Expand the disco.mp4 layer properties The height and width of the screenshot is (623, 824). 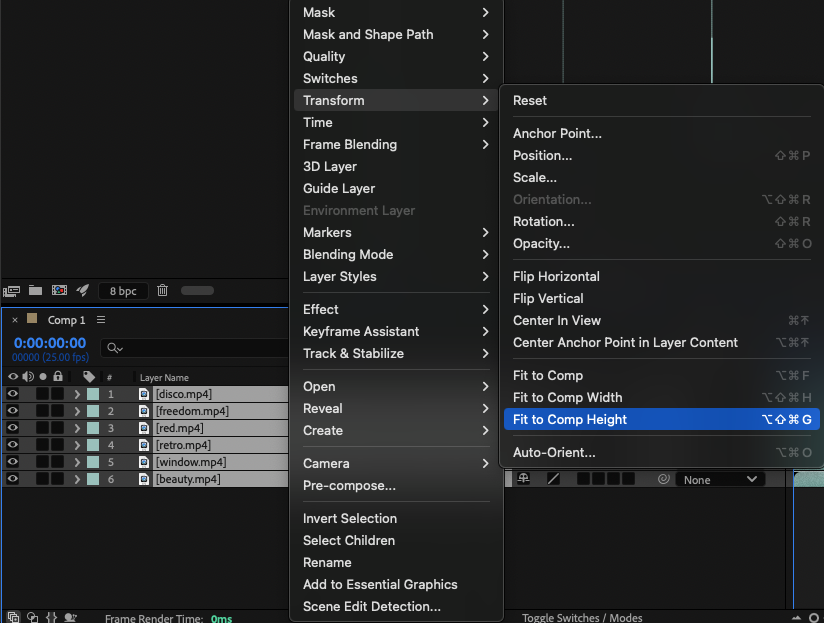click(x=77, y=394)
